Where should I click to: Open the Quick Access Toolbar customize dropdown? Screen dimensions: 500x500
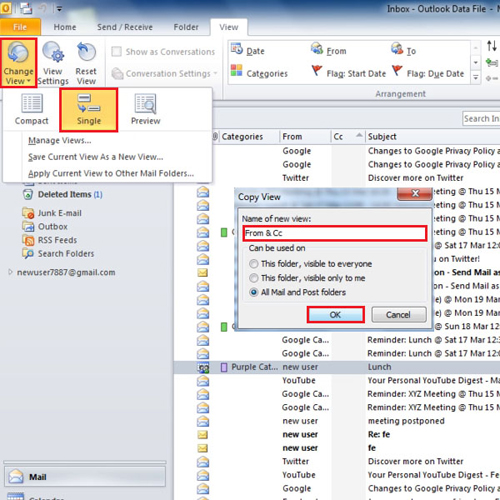click(x=59, y=9)
